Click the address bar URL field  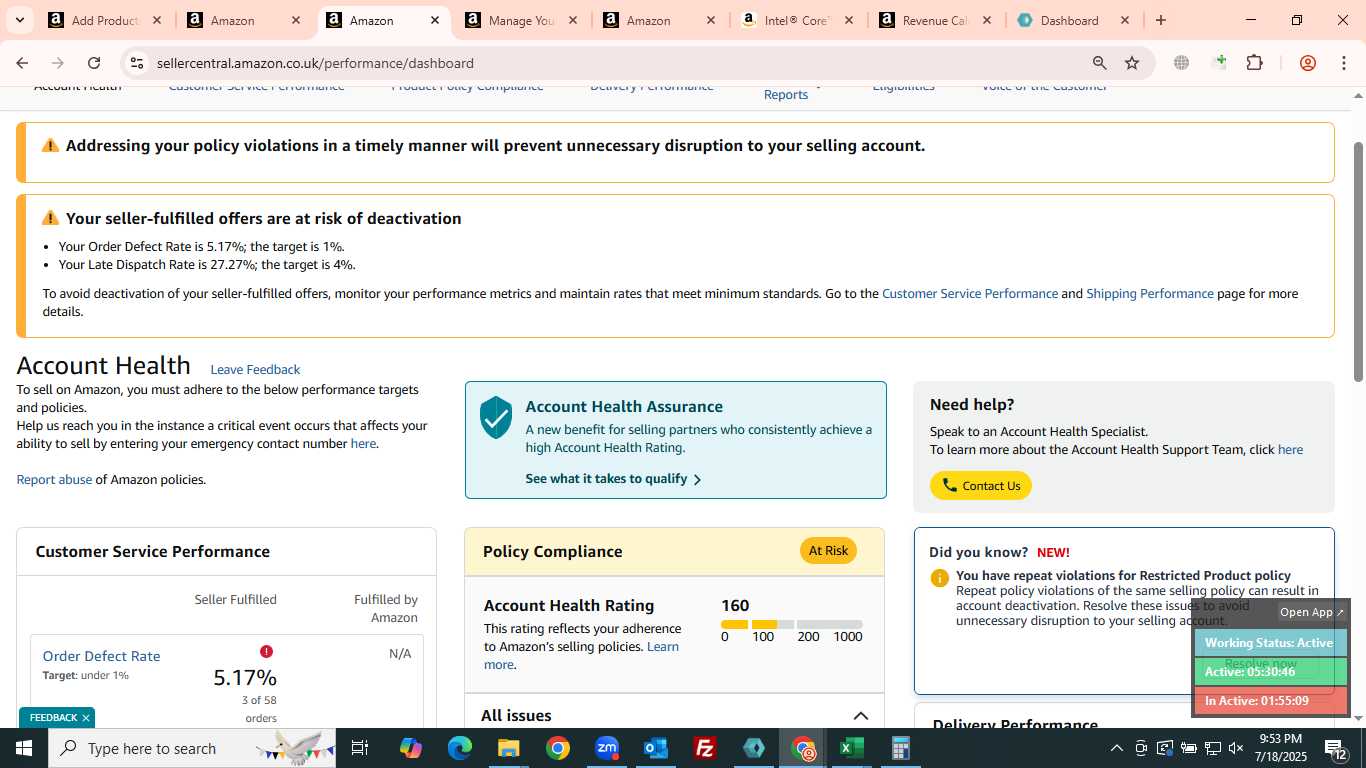610,63
